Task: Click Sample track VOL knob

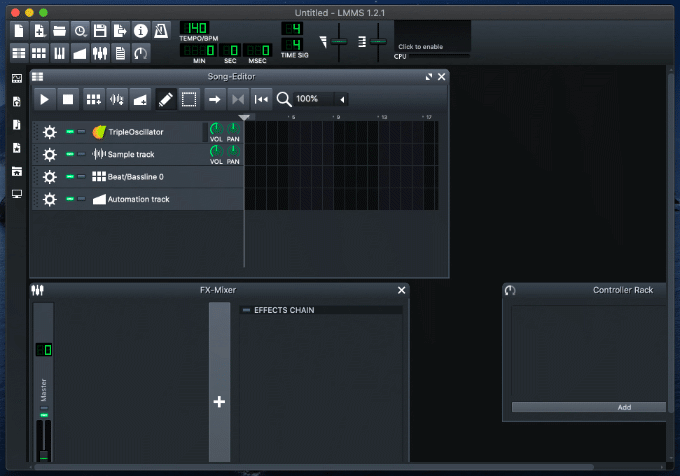Action: (x=216, y=151)
